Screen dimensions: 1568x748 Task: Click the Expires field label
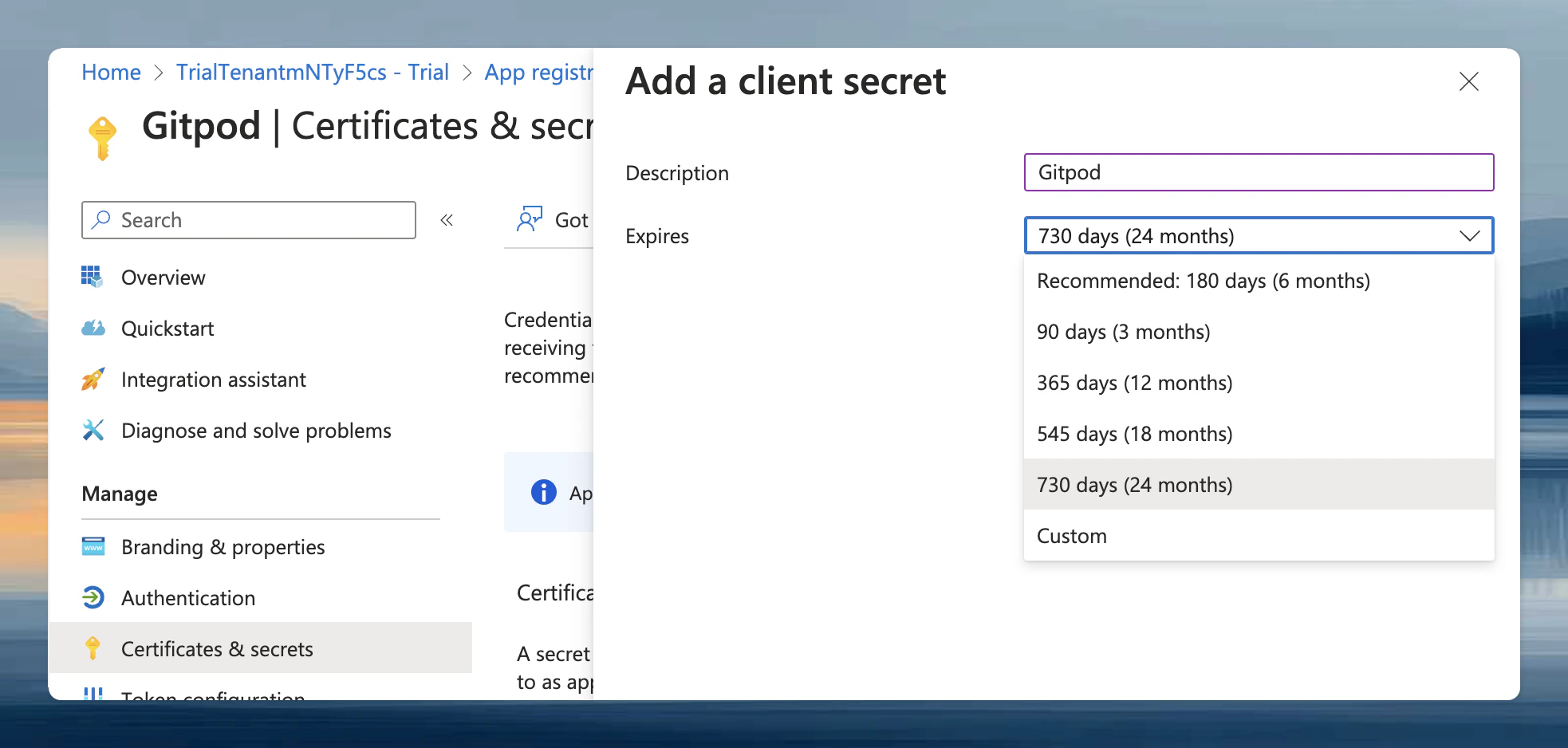[656, 236]
